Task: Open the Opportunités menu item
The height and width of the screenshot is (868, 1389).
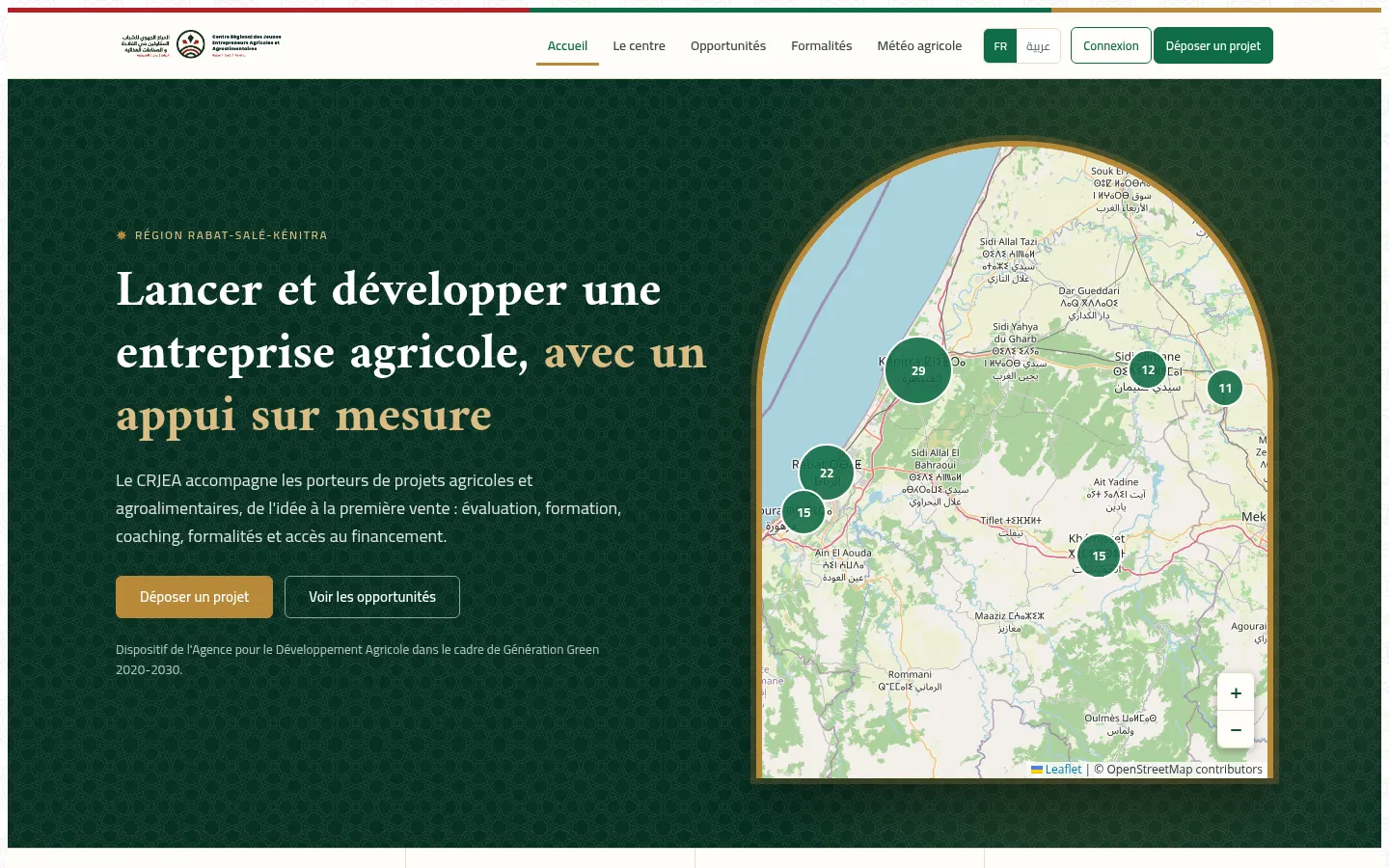Action: tap(728, 45)
